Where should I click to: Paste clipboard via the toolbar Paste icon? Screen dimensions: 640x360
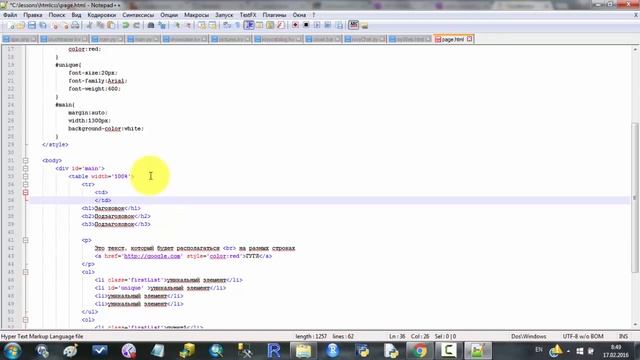pos(111,25)
